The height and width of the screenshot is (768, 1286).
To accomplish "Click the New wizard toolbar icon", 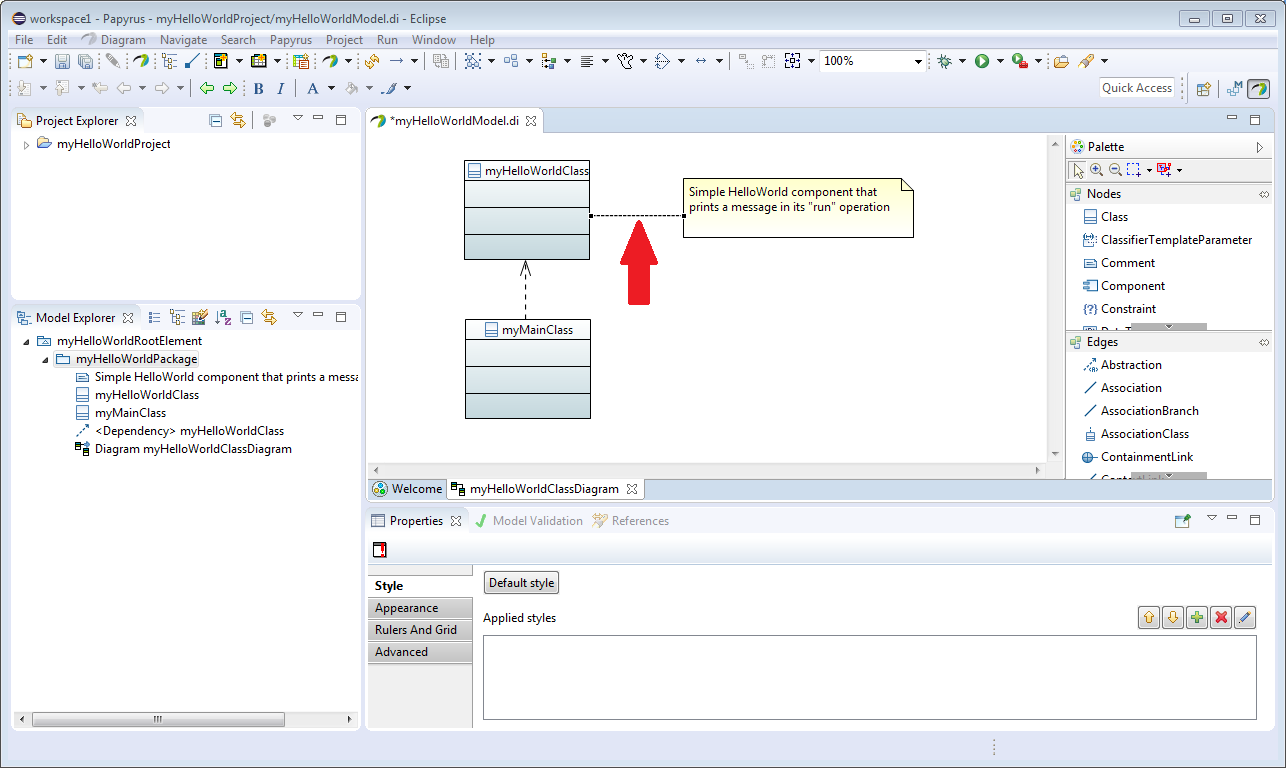I will (25, 61).
